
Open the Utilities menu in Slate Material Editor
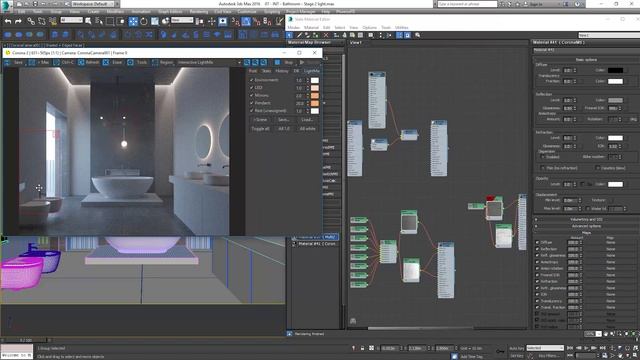click(x=402, y=28)
